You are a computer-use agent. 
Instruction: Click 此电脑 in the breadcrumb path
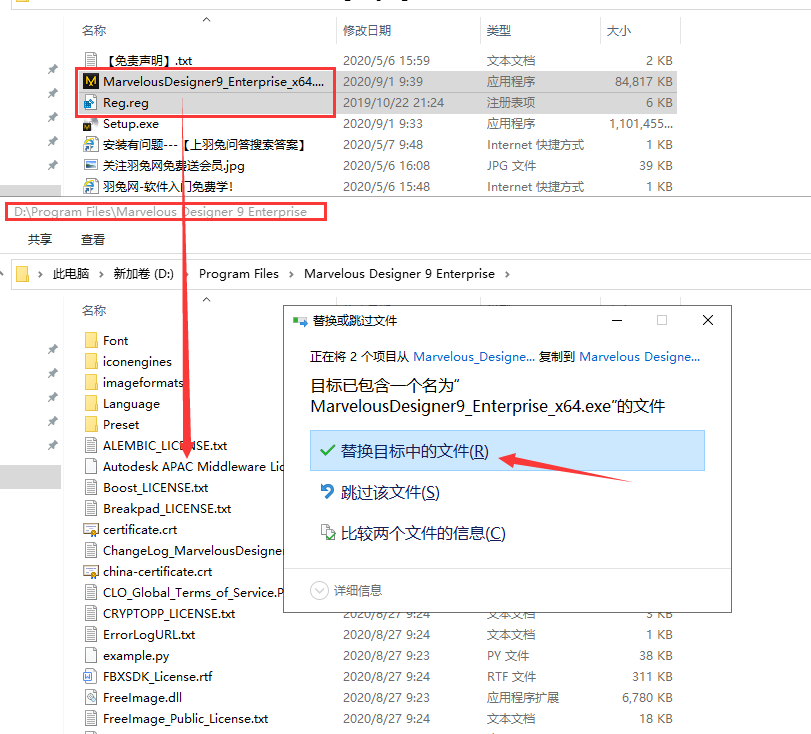[71, 274]
